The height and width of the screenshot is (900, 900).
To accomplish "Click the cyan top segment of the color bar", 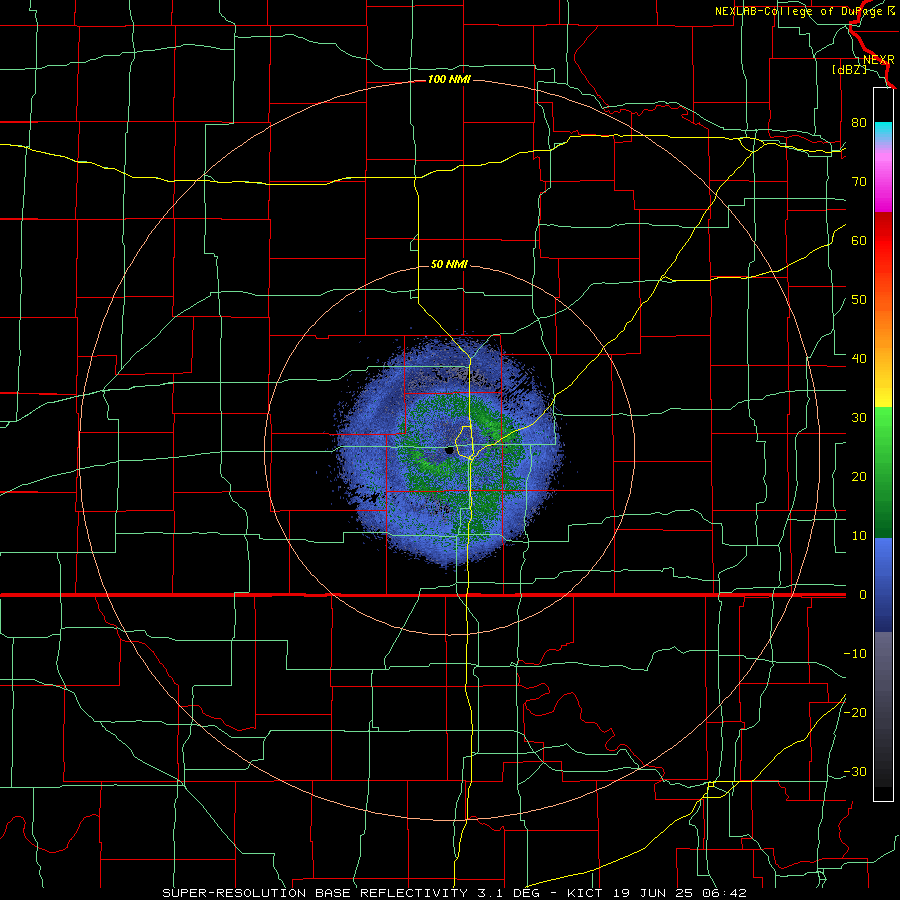I will coord(883,132).
